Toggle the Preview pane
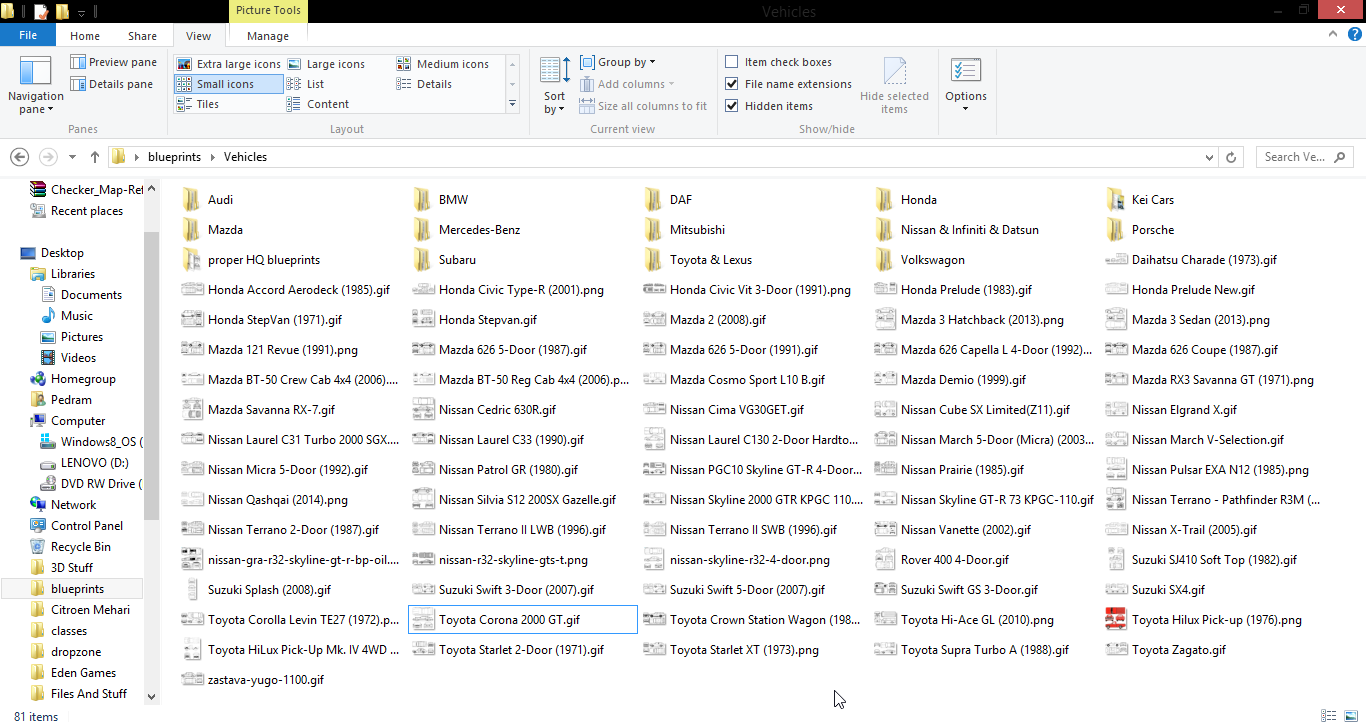 (113, 62)
